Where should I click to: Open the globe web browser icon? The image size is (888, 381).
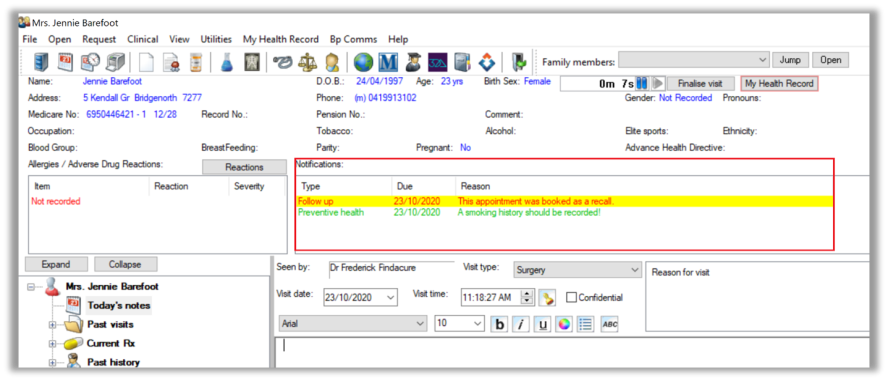click(363, 62)
